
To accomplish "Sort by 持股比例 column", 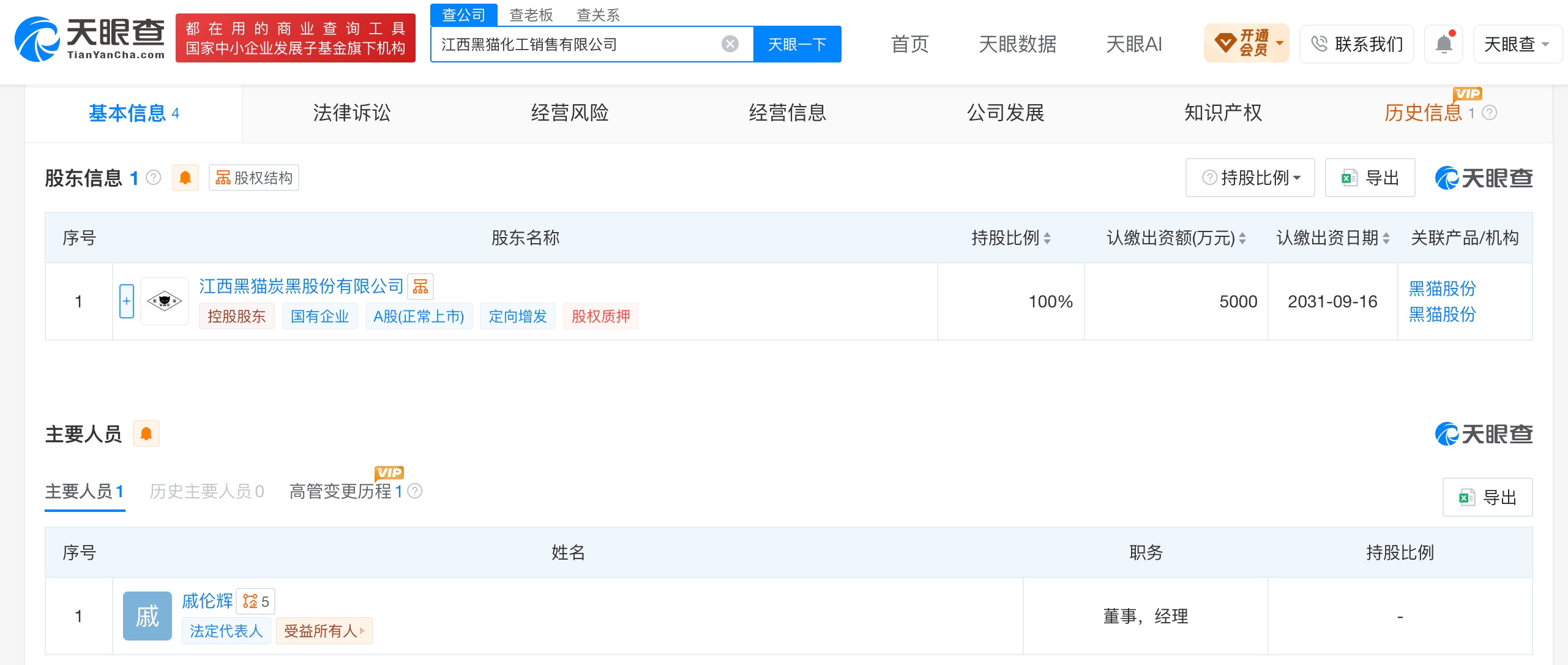I will click(x=1047, y=238).
